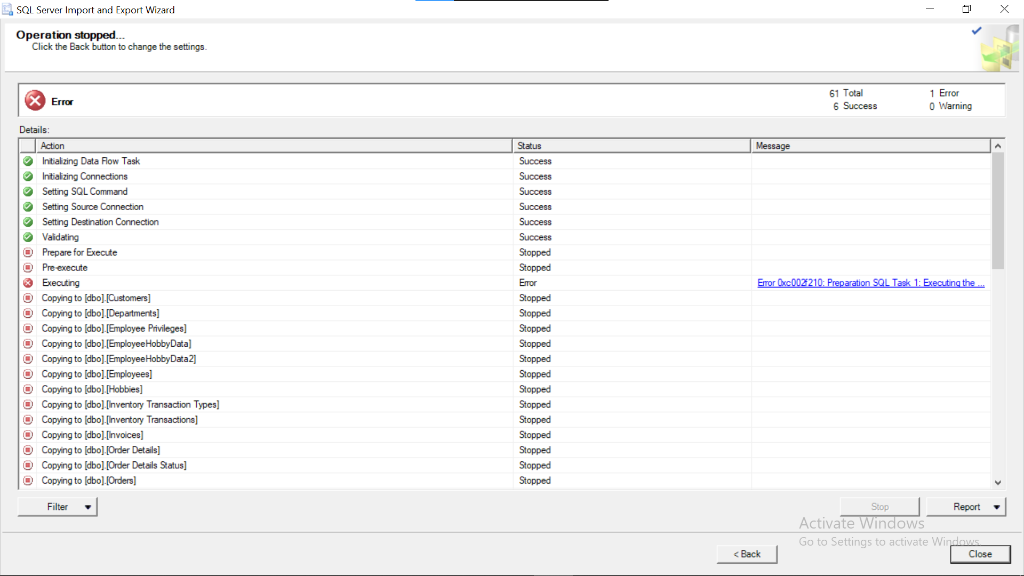Click stopped icon beside Copying to [dbo].[Departments]

[28, 313]
